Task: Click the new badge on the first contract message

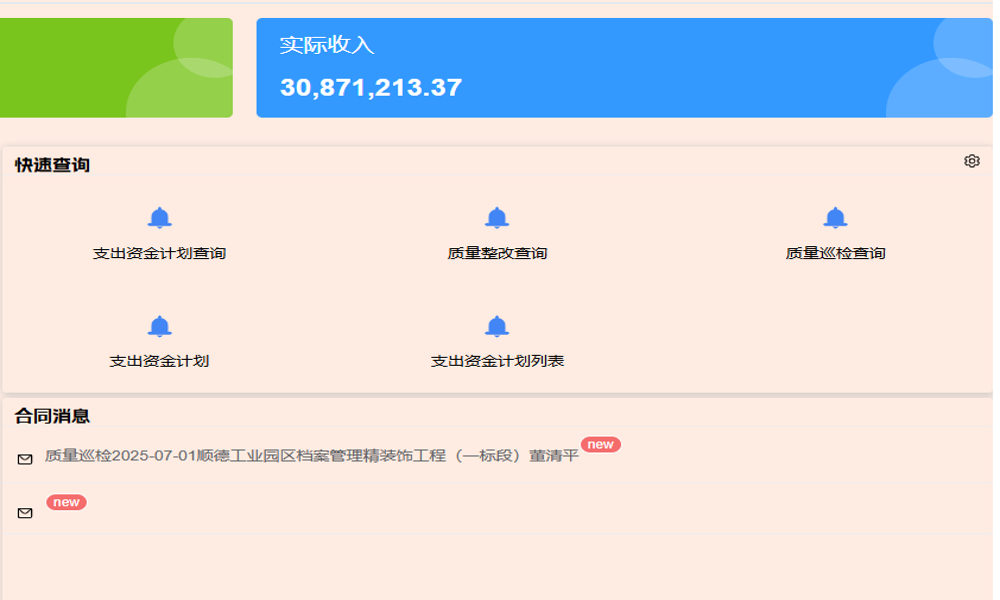Action: pyautogui.click(x=601, y=443)
